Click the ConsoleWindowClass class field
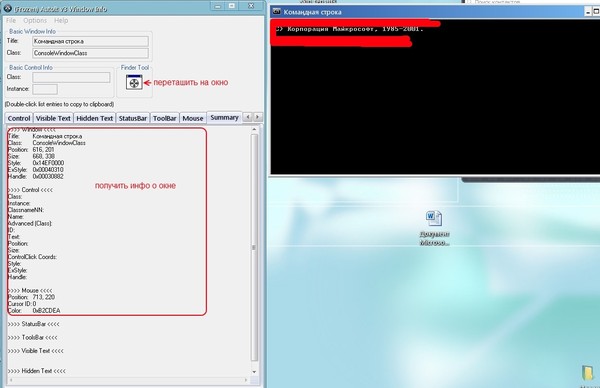600x388 pixels. point(90,53)
